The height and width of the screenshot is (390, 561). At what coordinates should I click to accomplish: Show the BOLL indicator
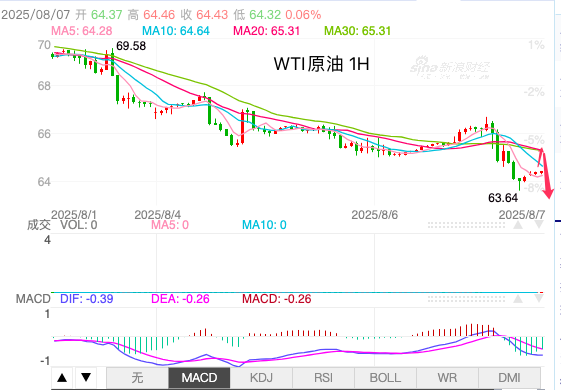(385, 377)
